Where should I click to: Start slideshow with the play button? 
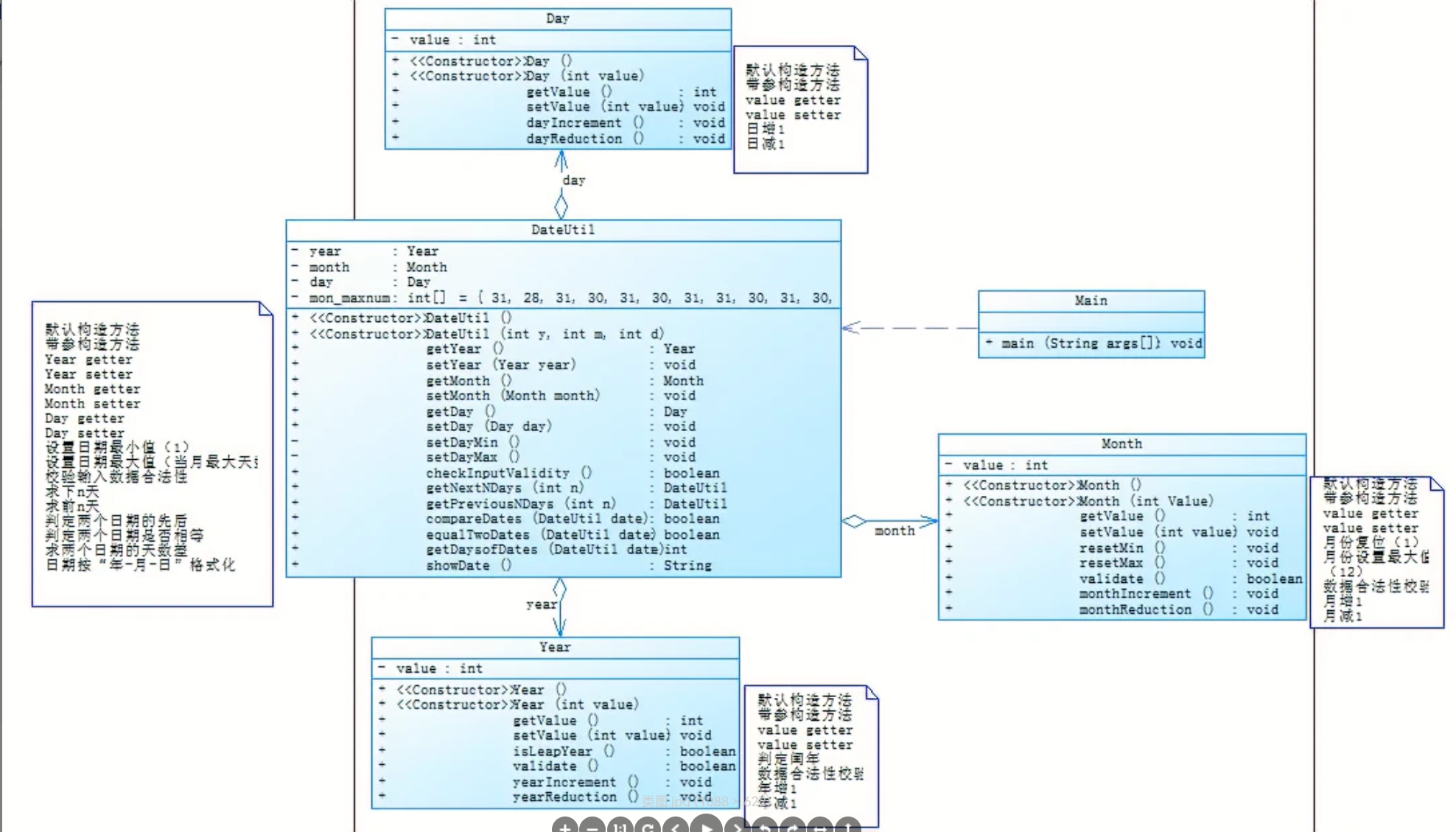pyautogui.click(x=707, y=827)
